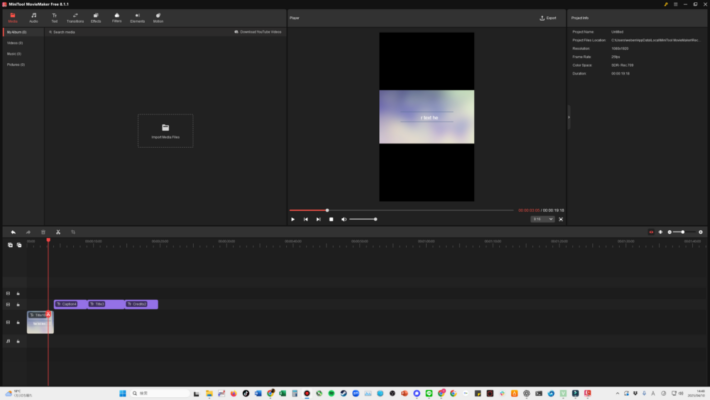Click Download YouTube Videos link
This screenshot has width=710, height=400.
tap(258, 32)
